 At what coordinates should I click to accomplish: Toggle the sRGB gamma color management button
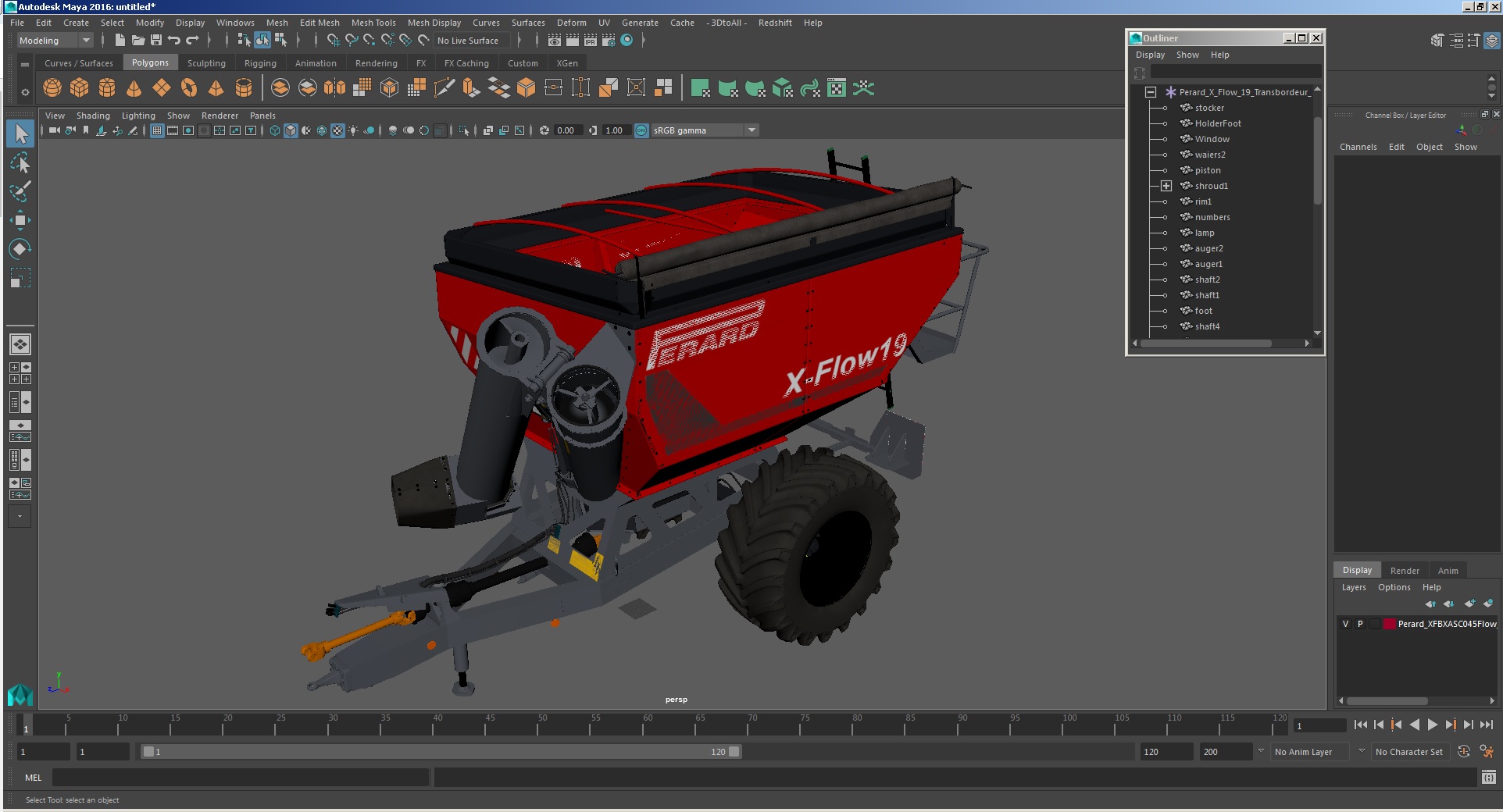[x=641, y=130]
